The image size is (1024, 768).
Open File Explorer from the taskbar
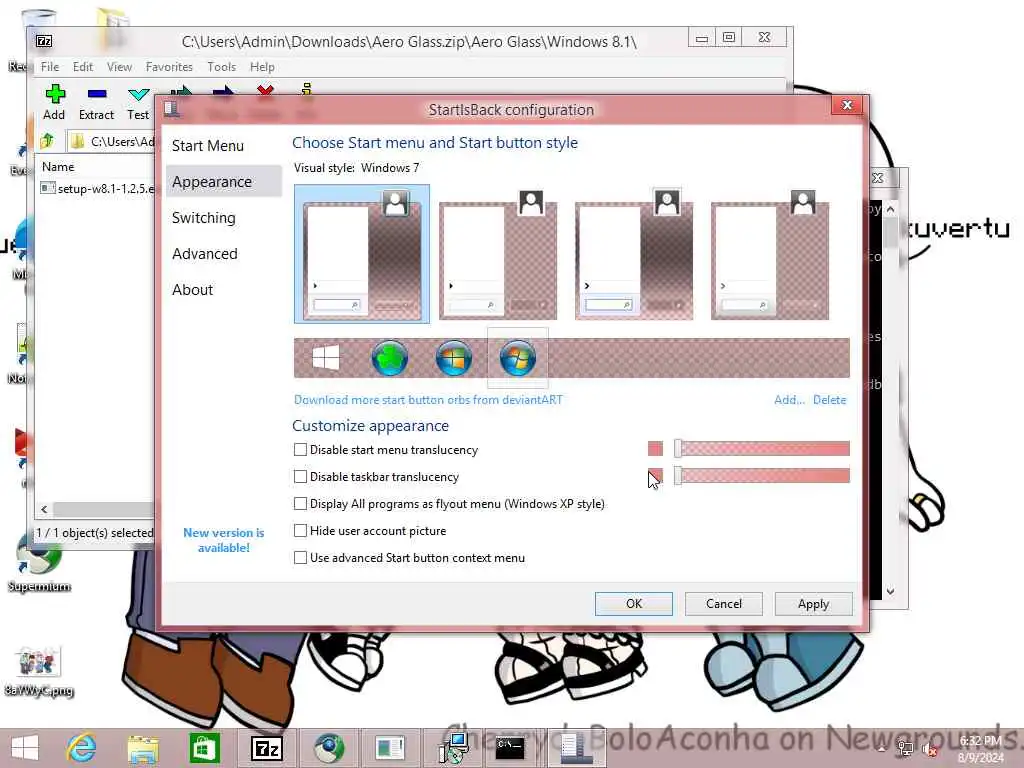pos(143,748)
